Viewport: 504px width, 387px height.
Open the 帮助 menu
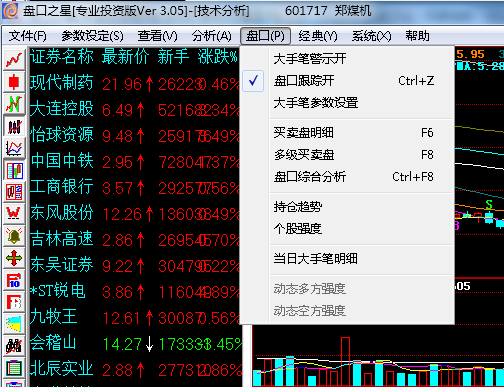(417, 36)
